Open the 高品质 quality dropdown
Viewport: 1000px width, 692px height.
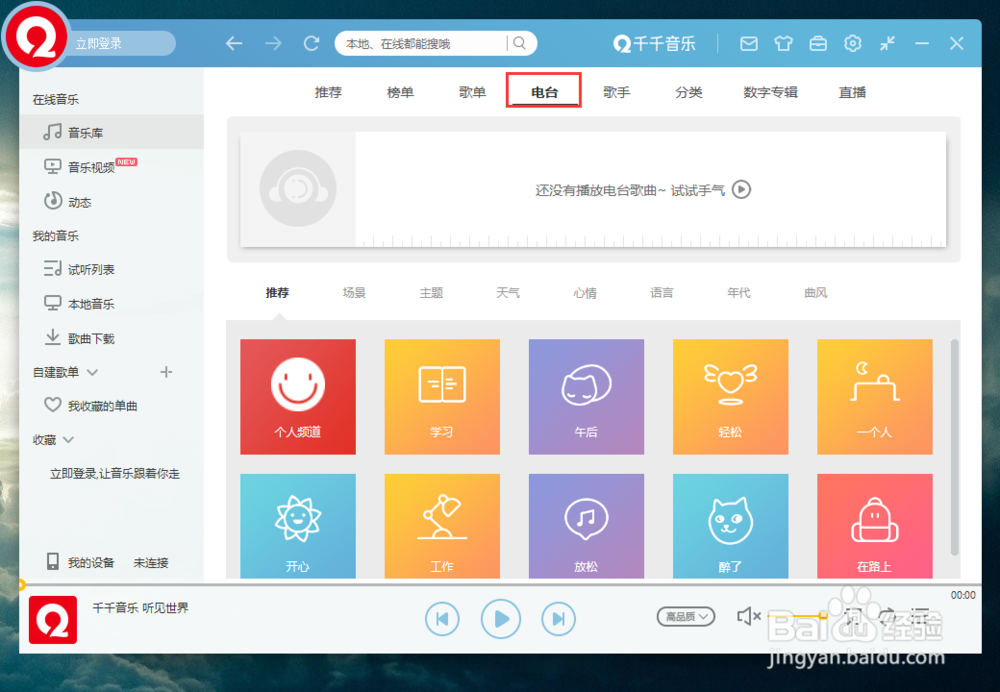click(685, 617)
